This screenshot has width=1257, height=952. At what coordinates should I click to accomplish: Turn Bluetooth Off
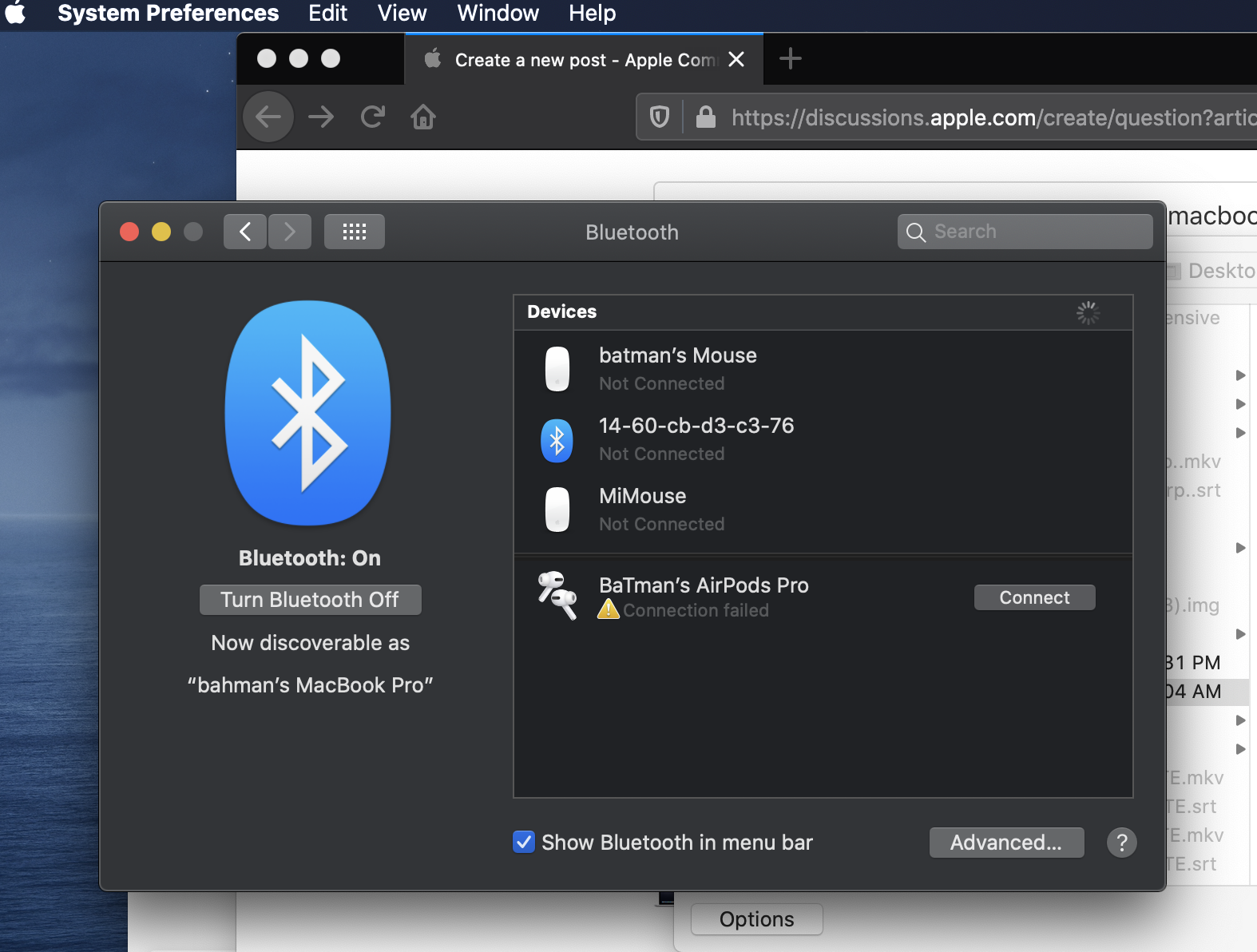coord(310,600)
